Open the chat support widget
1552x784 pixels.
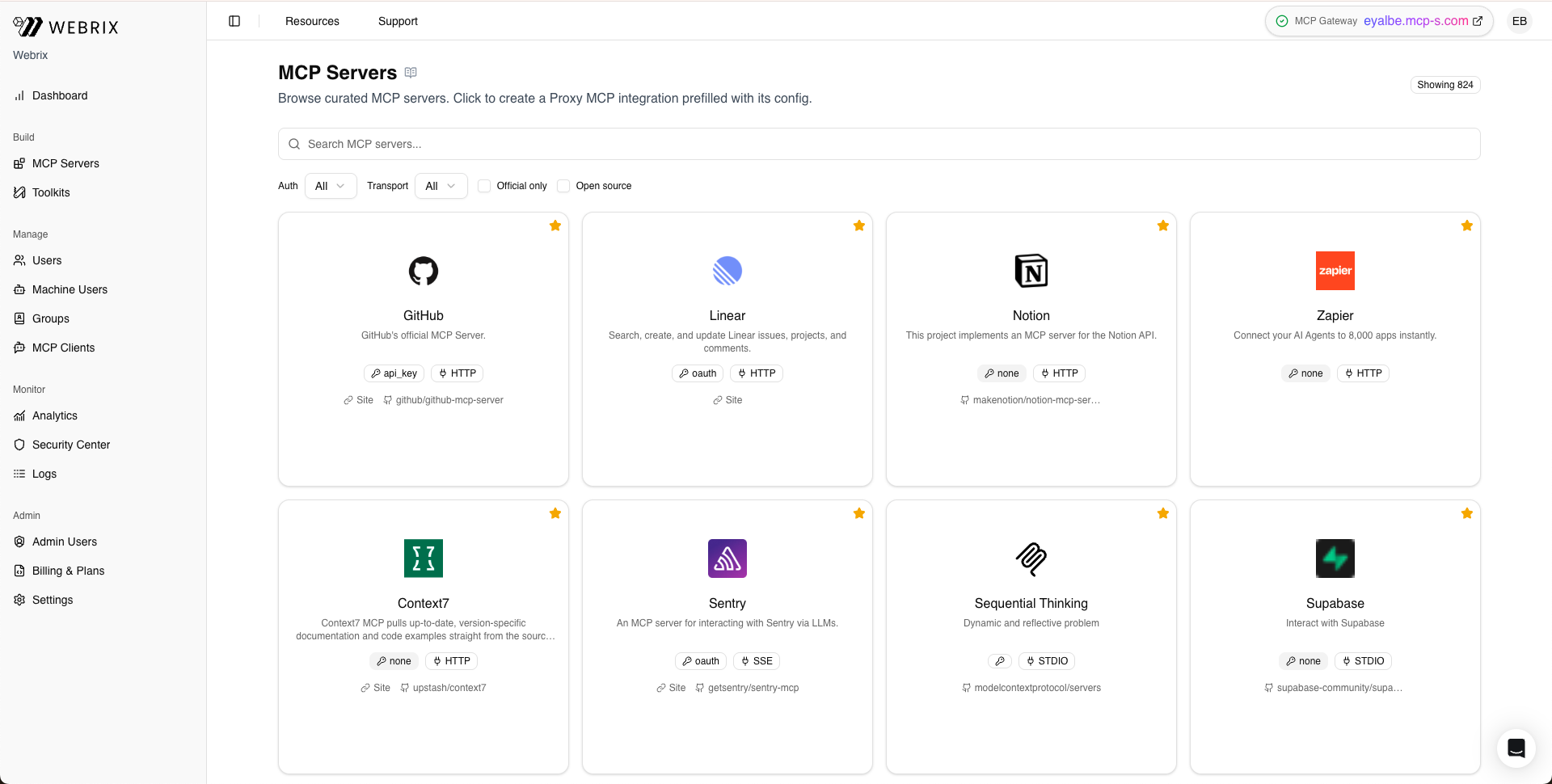[x=1516, y=748]
